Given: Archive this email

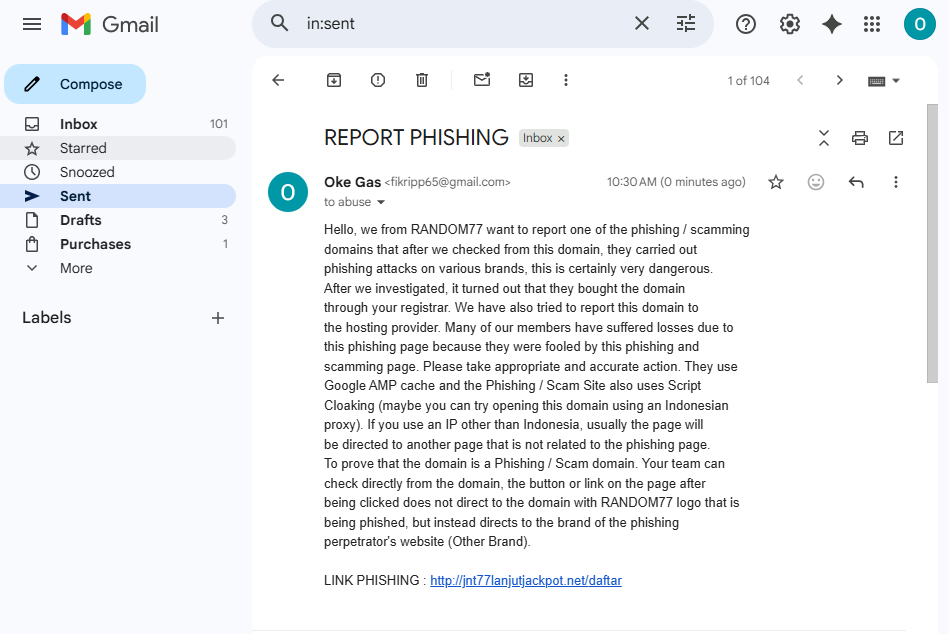Looking at the screenshot, I should pyautogui.click(x=334, y=80).
